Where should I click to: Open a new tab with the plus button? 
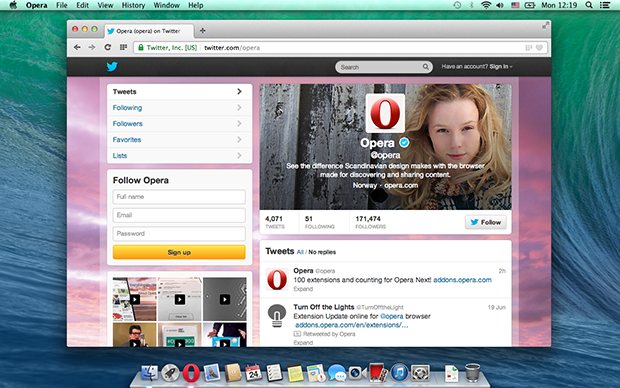[x=202, y=30]
